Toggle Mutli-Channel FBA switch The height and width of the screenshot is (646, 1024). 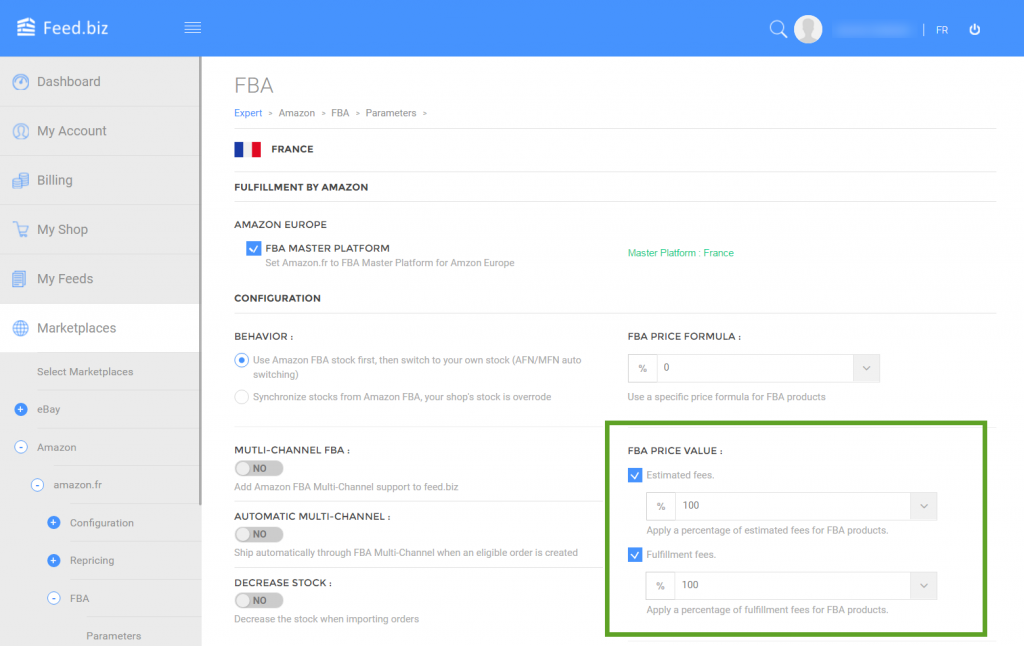tap(259, 468)
